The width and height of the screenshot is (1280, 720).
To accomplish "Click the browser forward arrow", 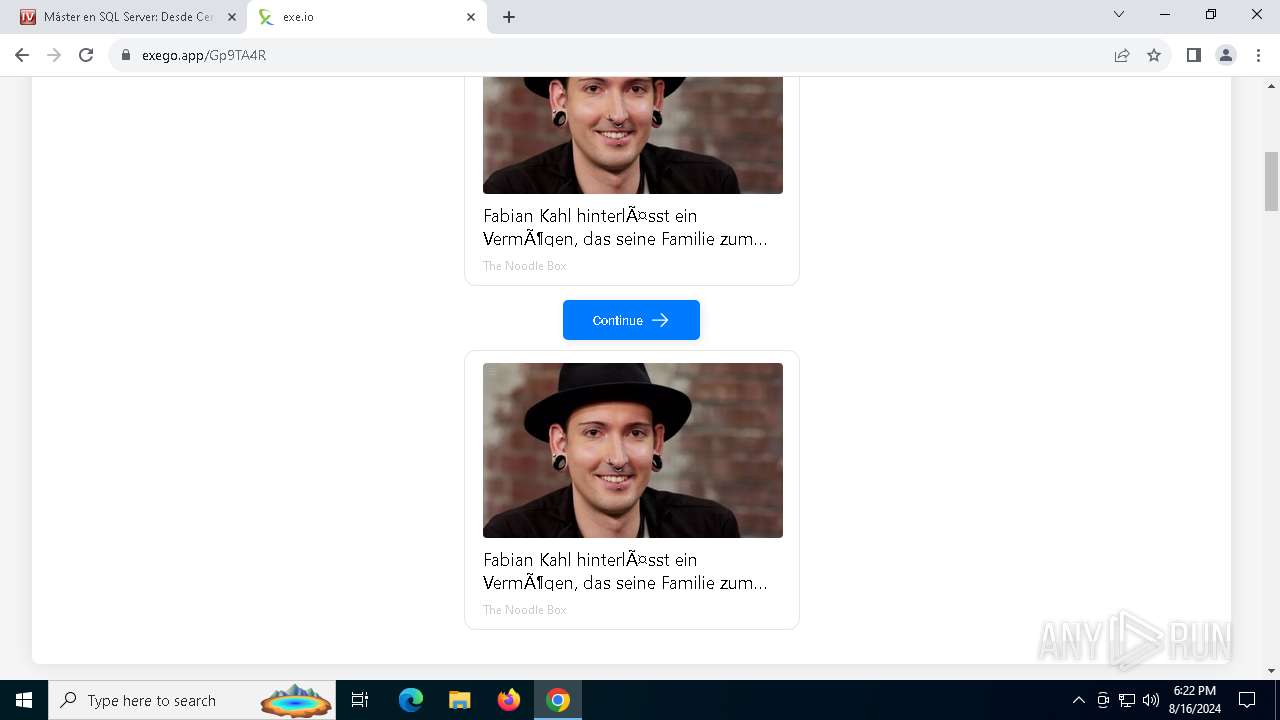I will coord(54,55).
